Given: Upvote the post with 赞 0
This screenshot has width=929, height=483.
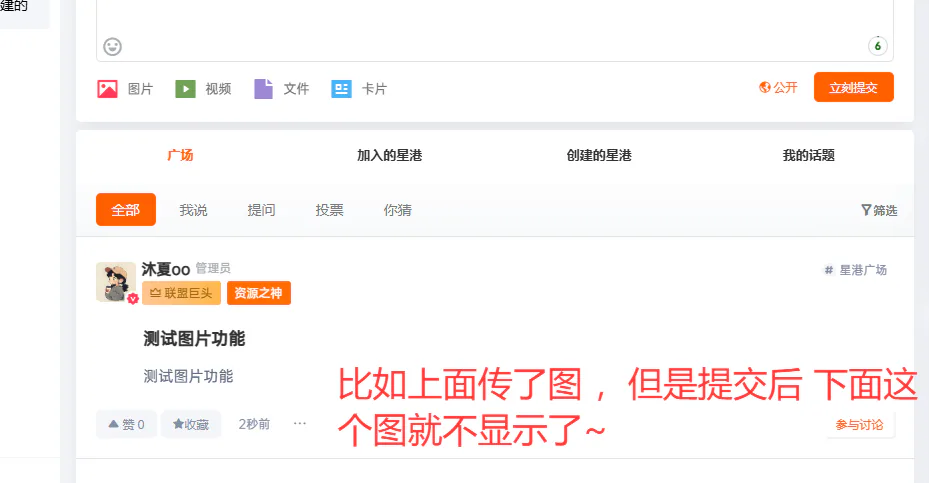Looking at the screenshot, I should [x=126, y=424].
